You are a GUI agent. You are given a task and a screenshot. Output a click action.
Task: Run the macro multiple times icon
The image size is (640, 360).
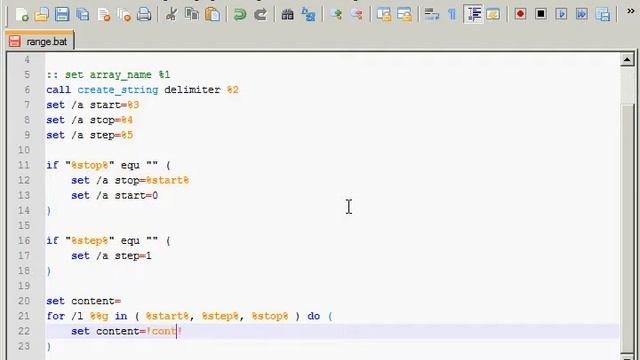point(582,14)
